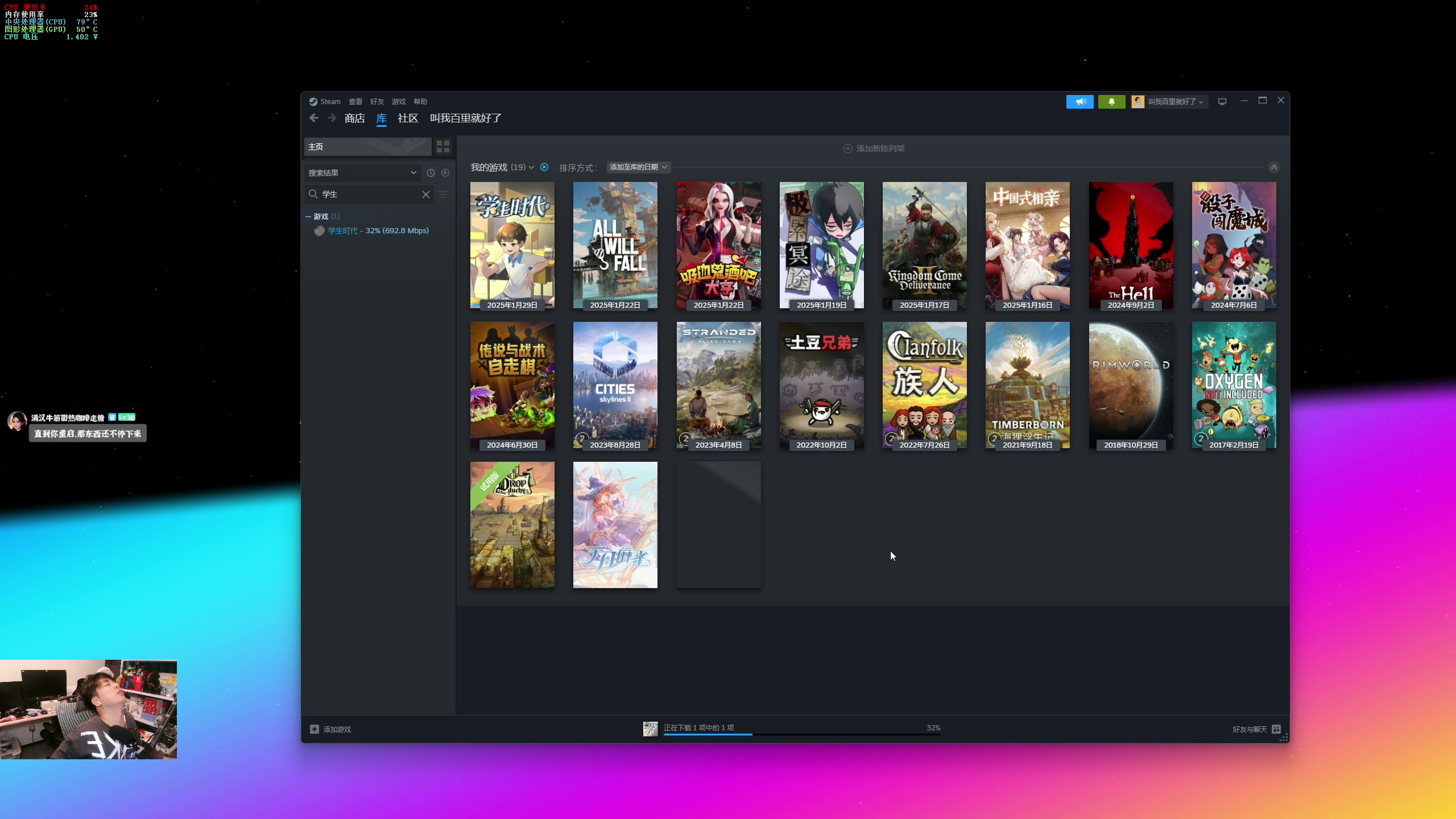The height and width of the screenshot is (819, 1456).
Task: Click 添加新陈列架 to add a shelf
Action: (874, 148)
